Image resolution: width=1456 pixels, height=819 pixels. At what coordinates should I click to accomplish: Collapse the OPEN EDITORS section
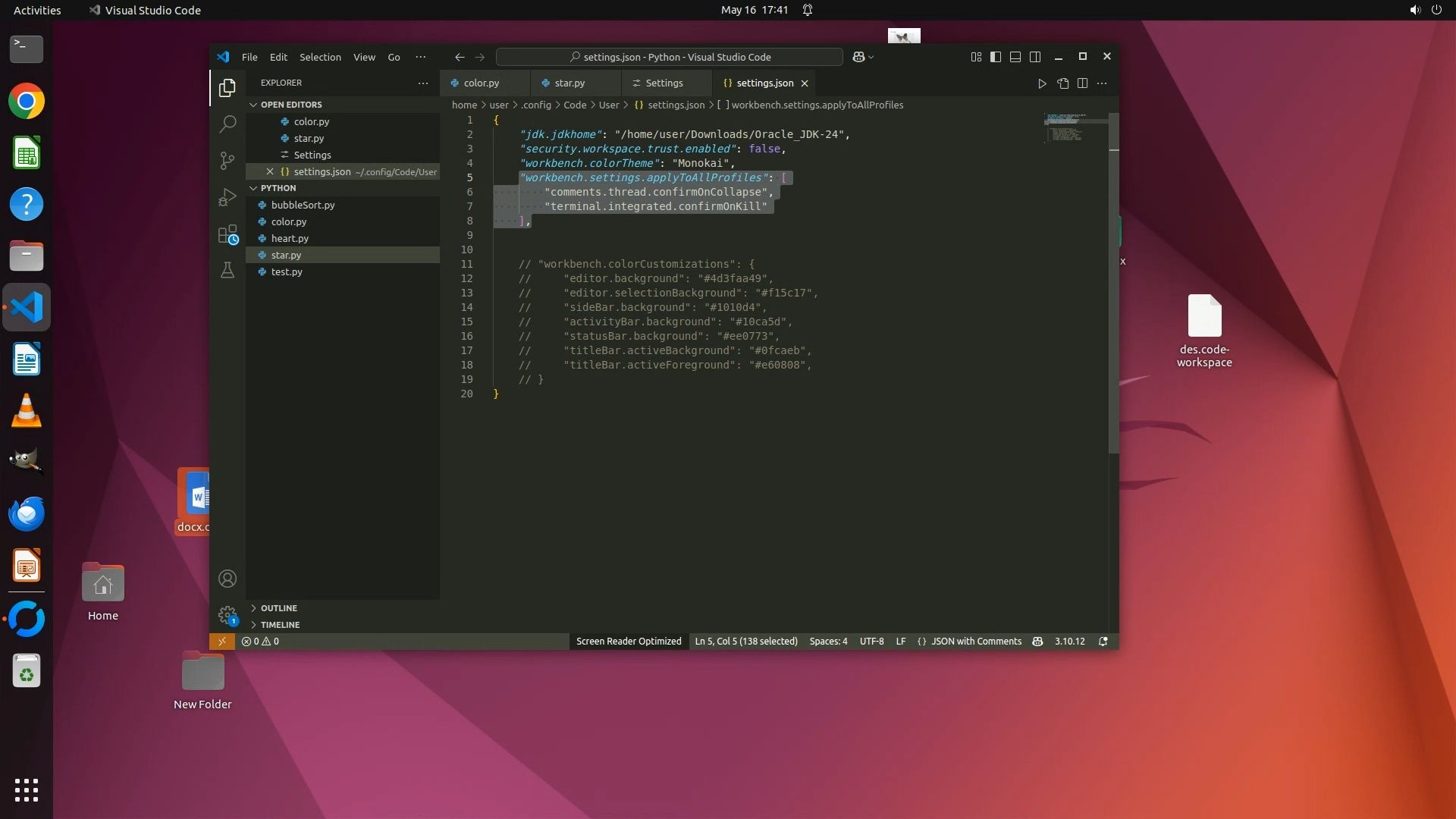291,105
